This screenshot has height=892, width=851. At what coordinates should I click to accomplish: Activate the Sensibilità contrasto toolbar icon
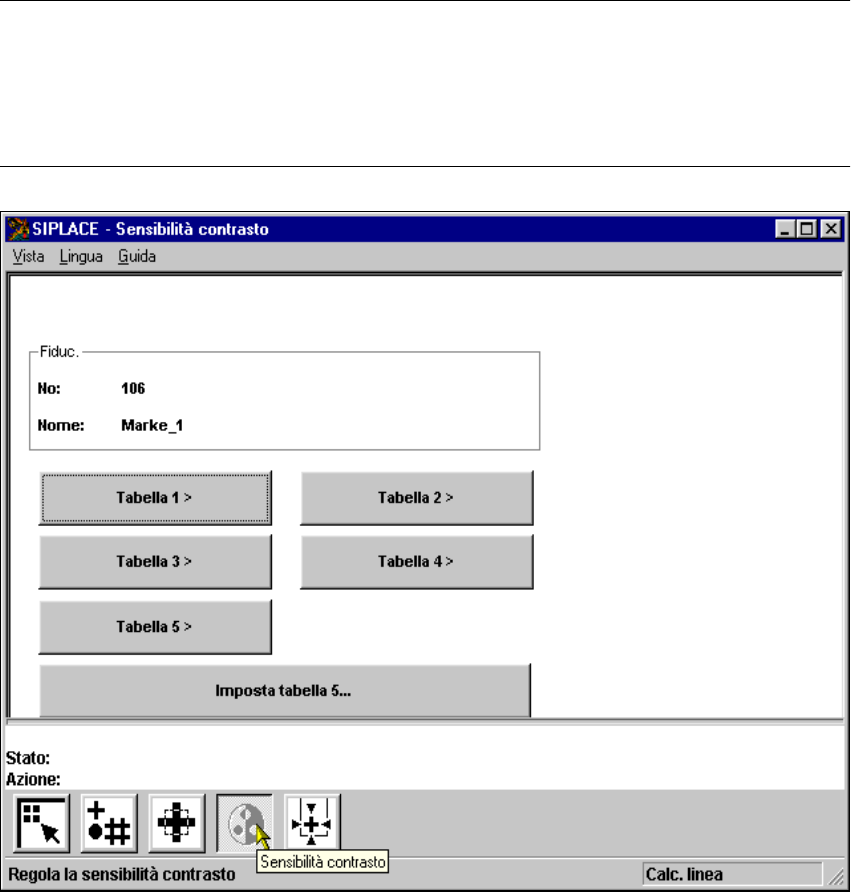tap(245, 823)
